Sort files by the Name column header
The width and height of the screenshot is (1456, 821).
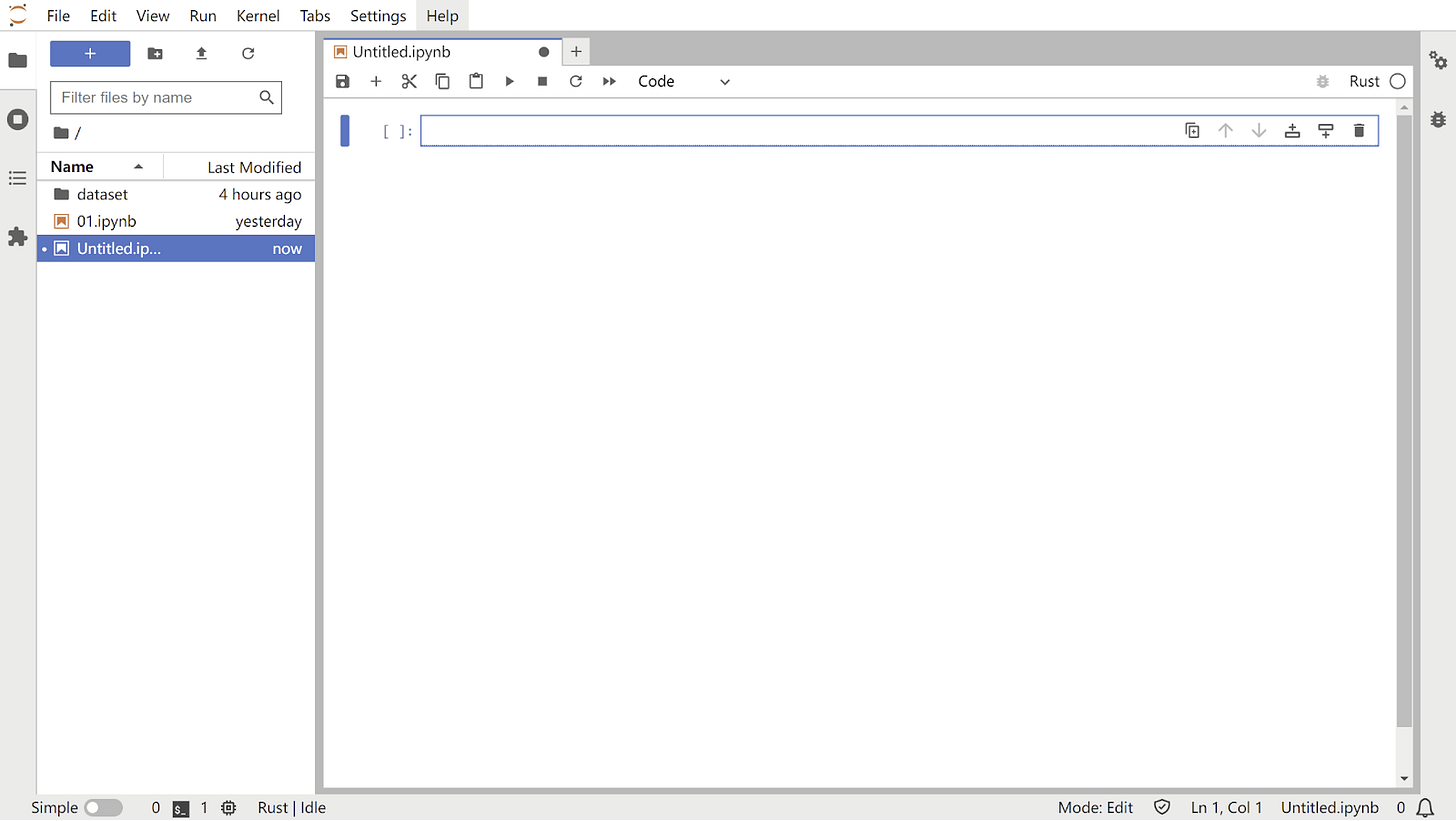coord(70,166)
